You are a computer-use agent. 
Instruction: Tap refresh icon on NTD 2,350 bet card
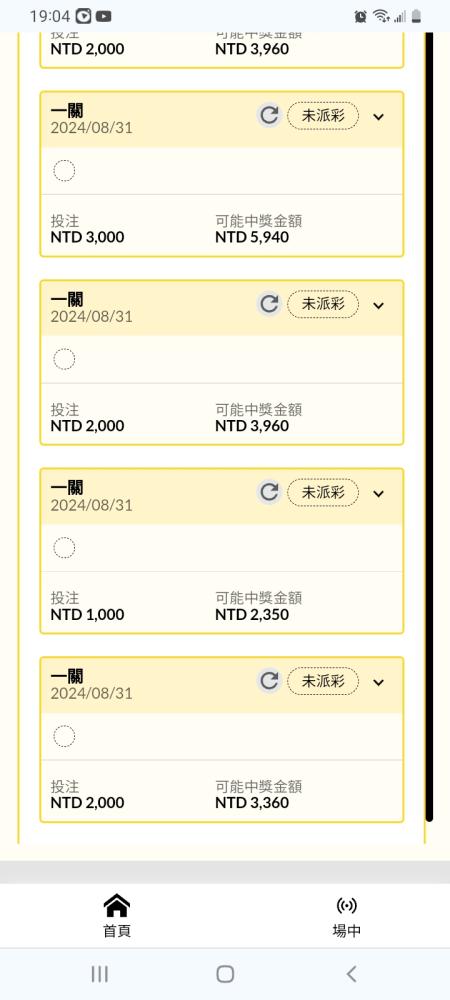click(x=269, y=492)
